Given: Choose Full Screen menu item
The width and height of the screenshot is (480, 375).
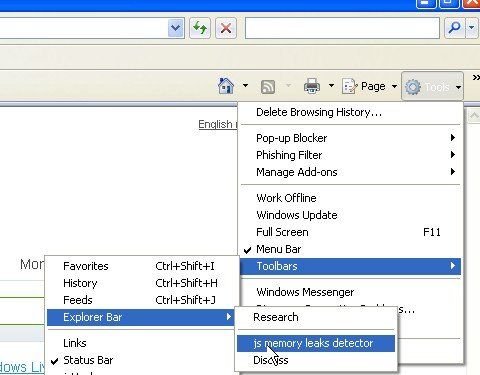Looking at the screenshot, I should [x=350, y=232].
